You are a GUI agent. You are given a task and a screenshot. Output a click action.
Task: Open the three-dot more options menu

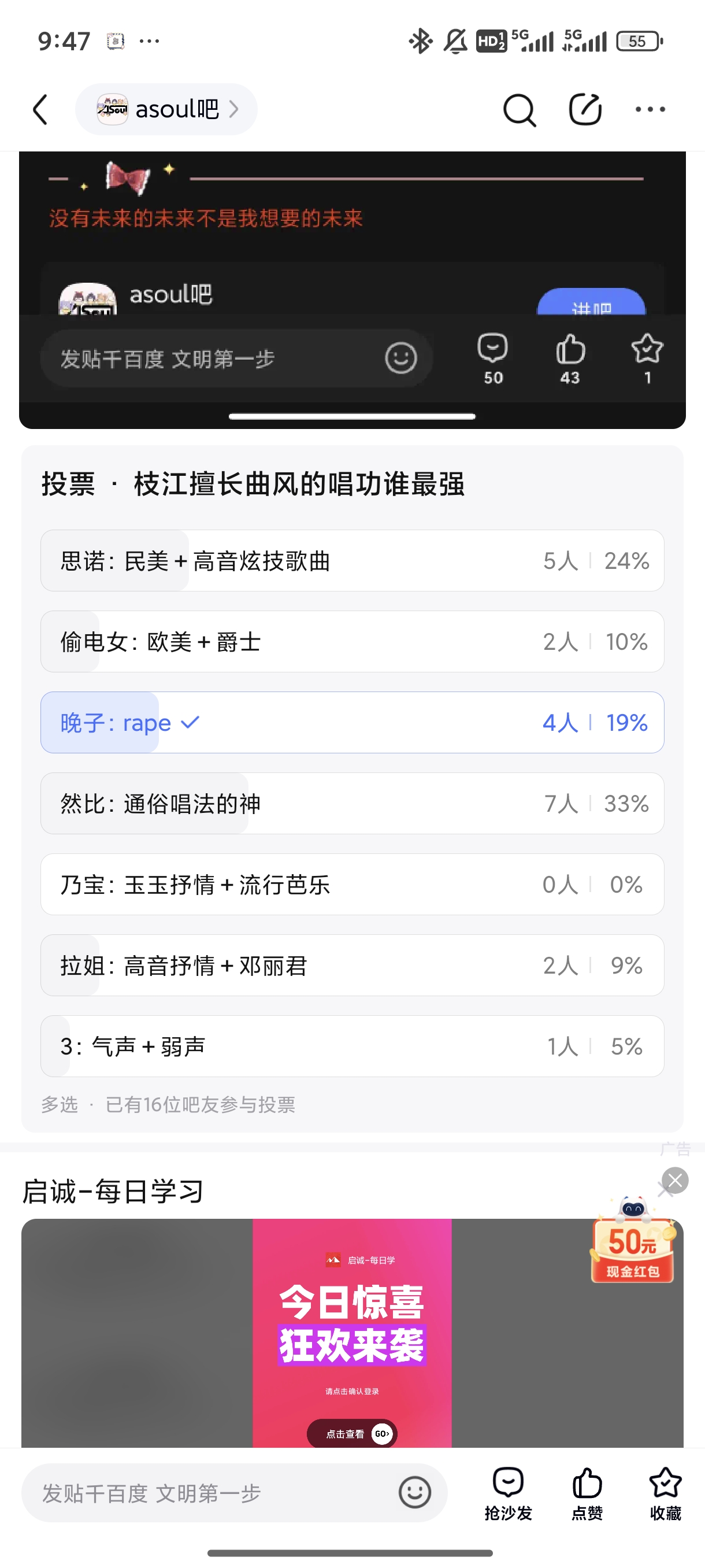[650, 110]
